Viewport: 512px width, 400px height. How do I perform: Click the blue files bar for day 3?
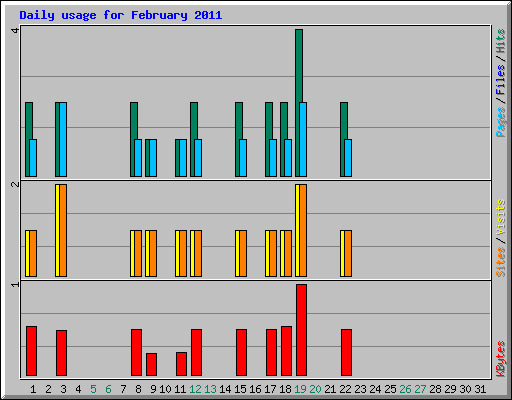63,139
